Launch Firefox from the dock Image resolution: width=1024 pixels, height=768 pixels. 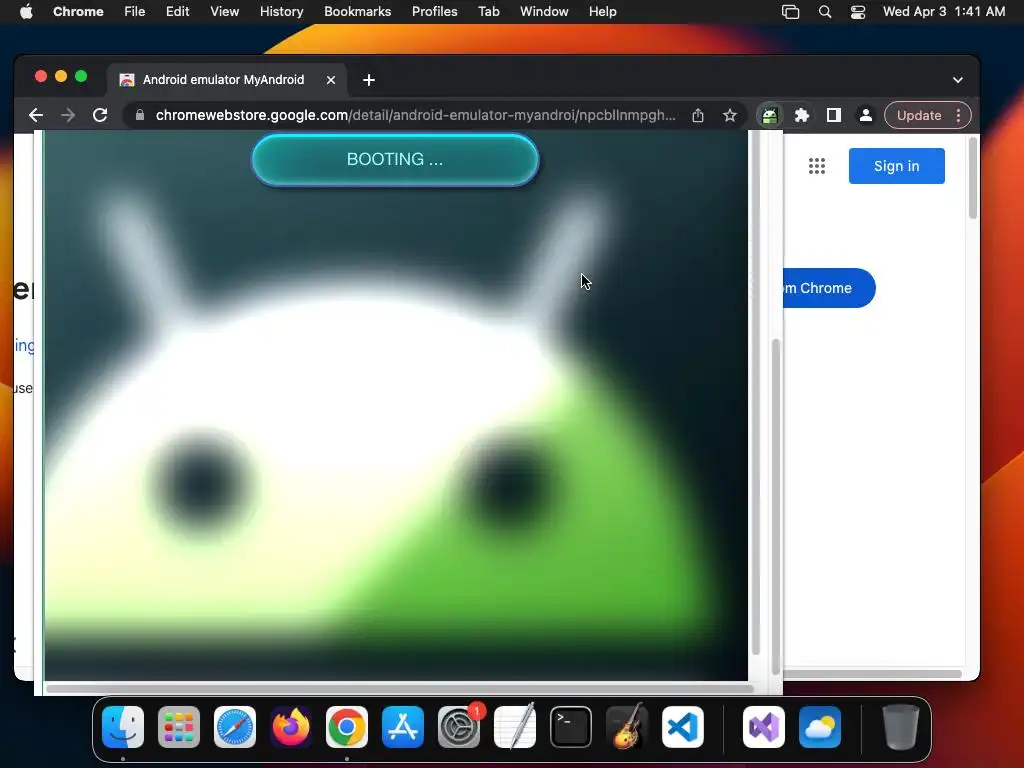(x=291, y=727)
